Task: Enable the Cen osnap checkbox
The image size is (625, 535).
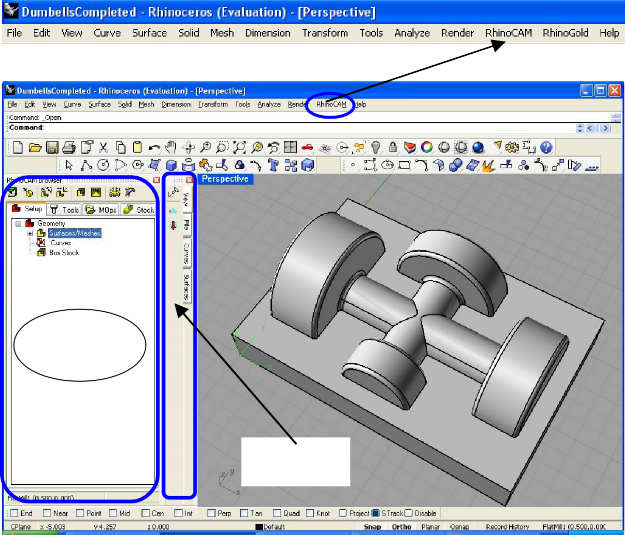Action: pos(145,513)
